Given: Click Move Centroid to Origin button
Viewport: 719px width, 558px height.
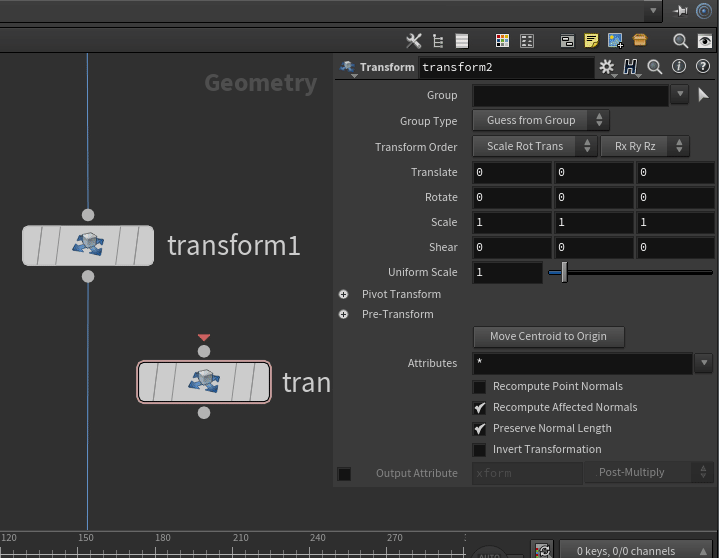Looking at the screenshot, I should pyautogui.click(x=548, y=337).
